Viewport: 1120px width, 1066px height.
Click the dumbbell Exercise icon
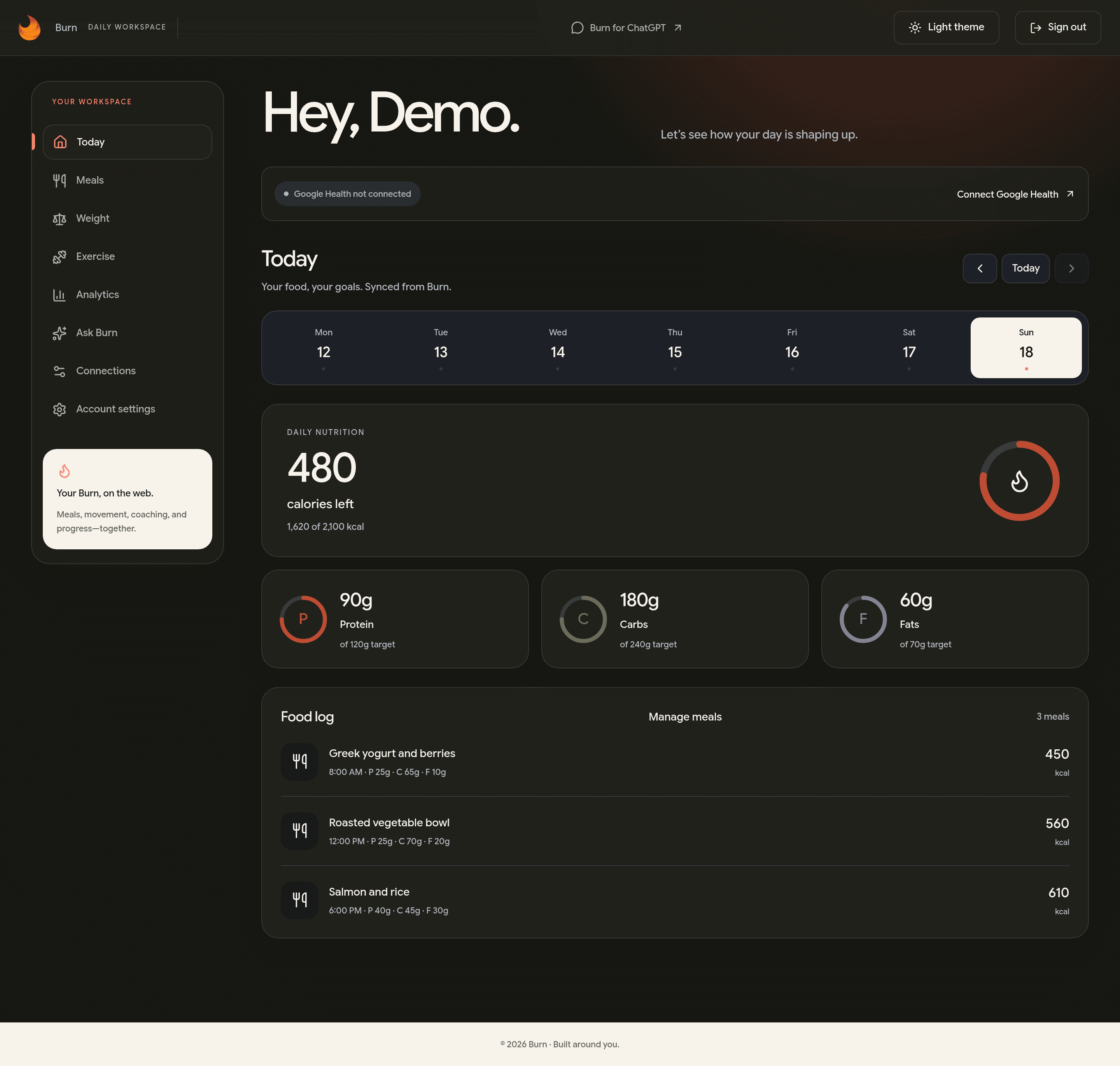point(59,257)
